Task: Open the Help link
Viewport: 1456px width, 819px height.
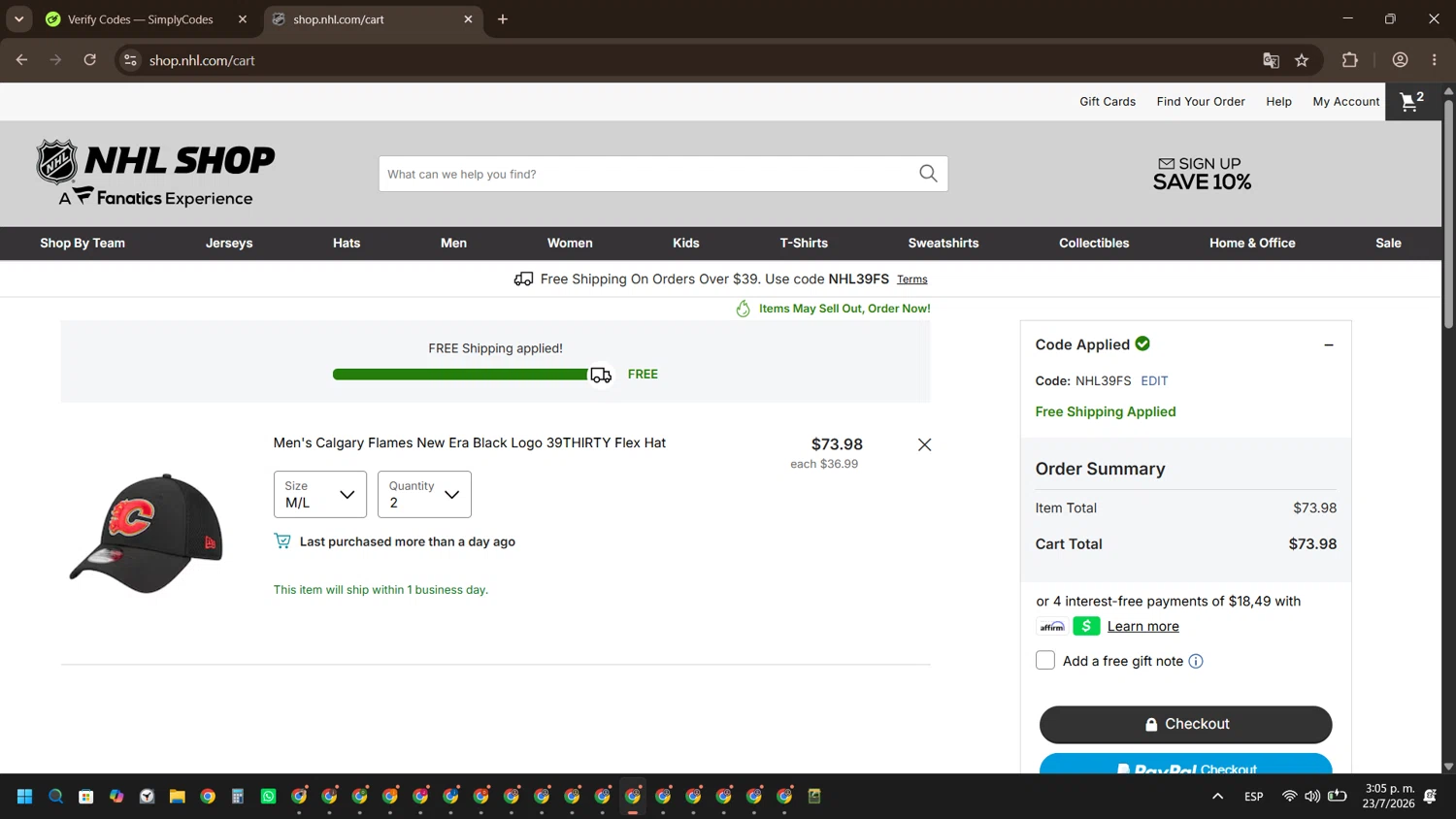Action: [x=1278, y=102]
